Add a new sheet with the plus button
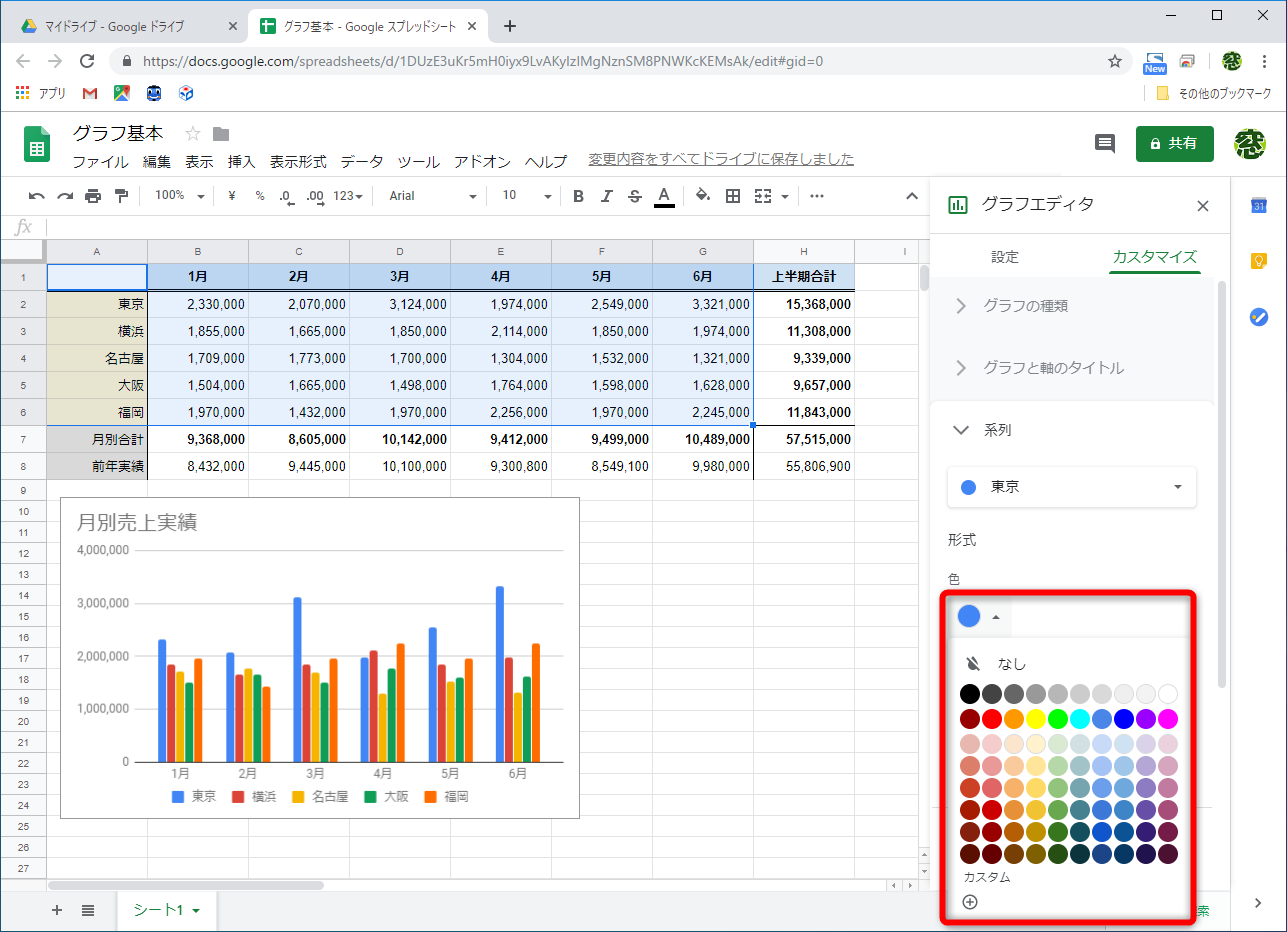The height and width of the screenshot is (932, 1287). (x=57, y=910)
